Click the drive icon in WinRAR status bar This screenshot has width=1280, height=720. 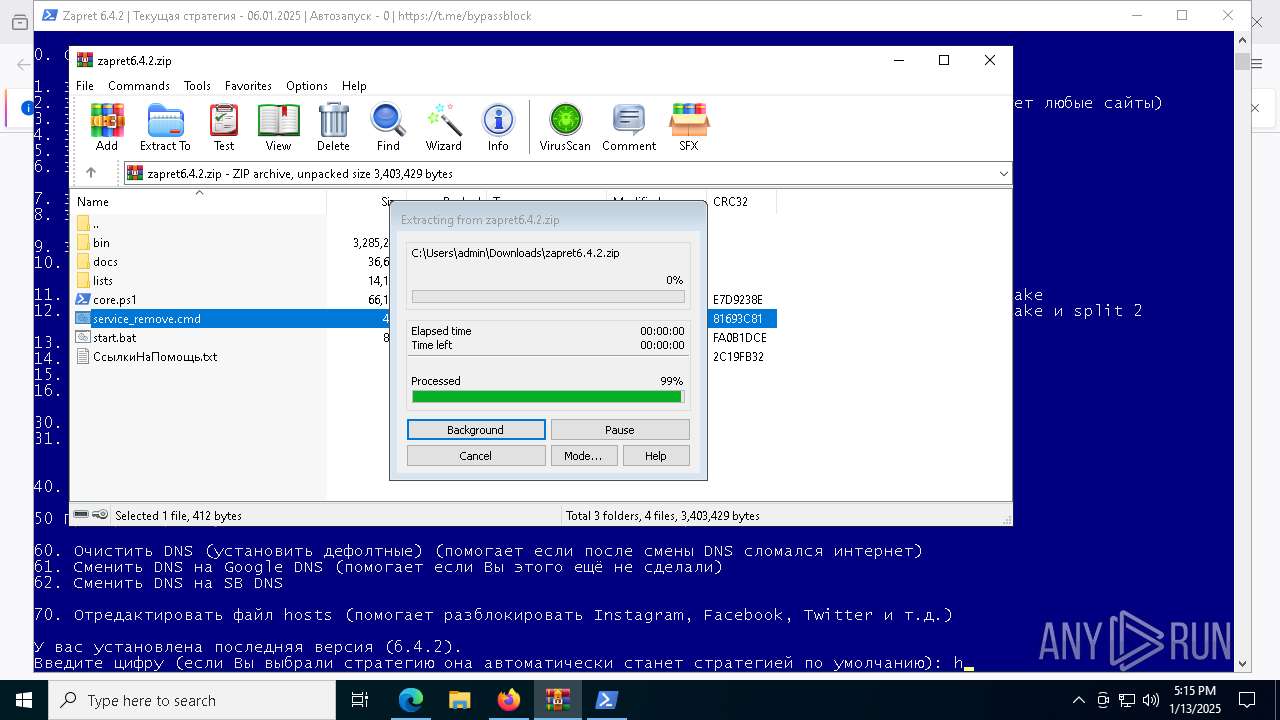point(81,515)
